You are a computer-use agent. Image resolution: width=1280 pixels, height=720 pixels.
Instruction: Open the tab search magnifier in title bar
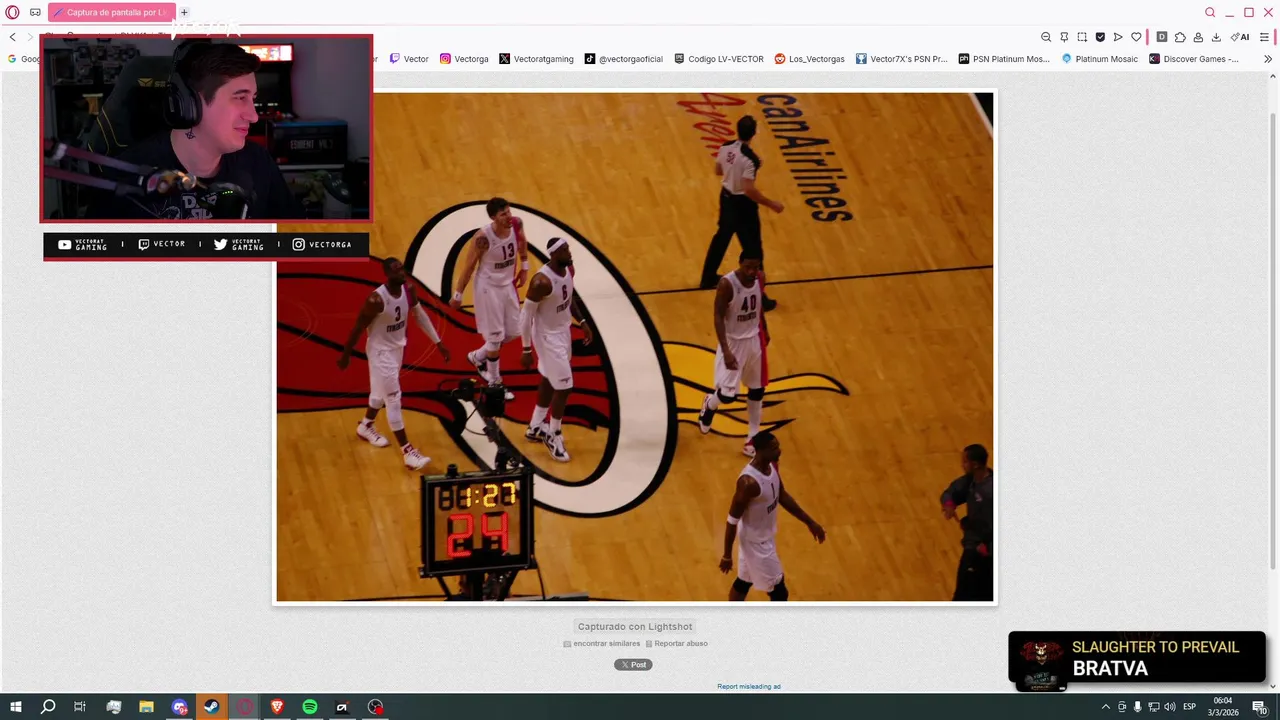click(1210, 12)
